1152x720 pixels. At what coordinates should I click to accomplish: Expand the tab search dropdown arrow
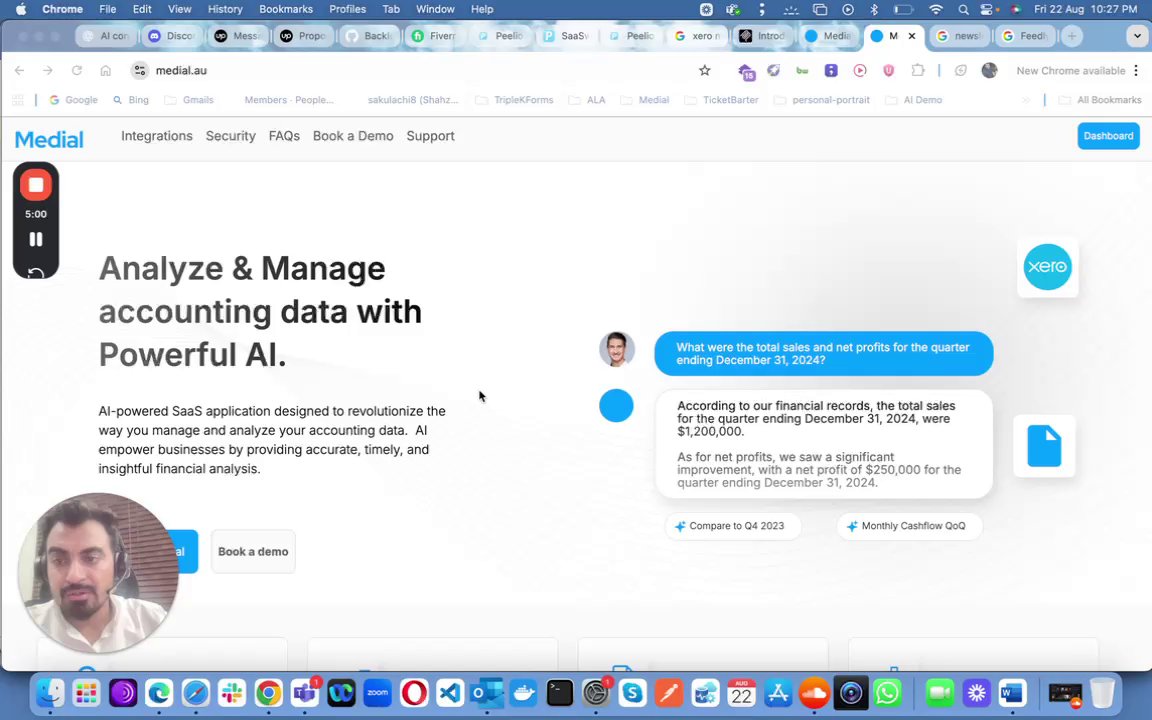click(1137, 36)
